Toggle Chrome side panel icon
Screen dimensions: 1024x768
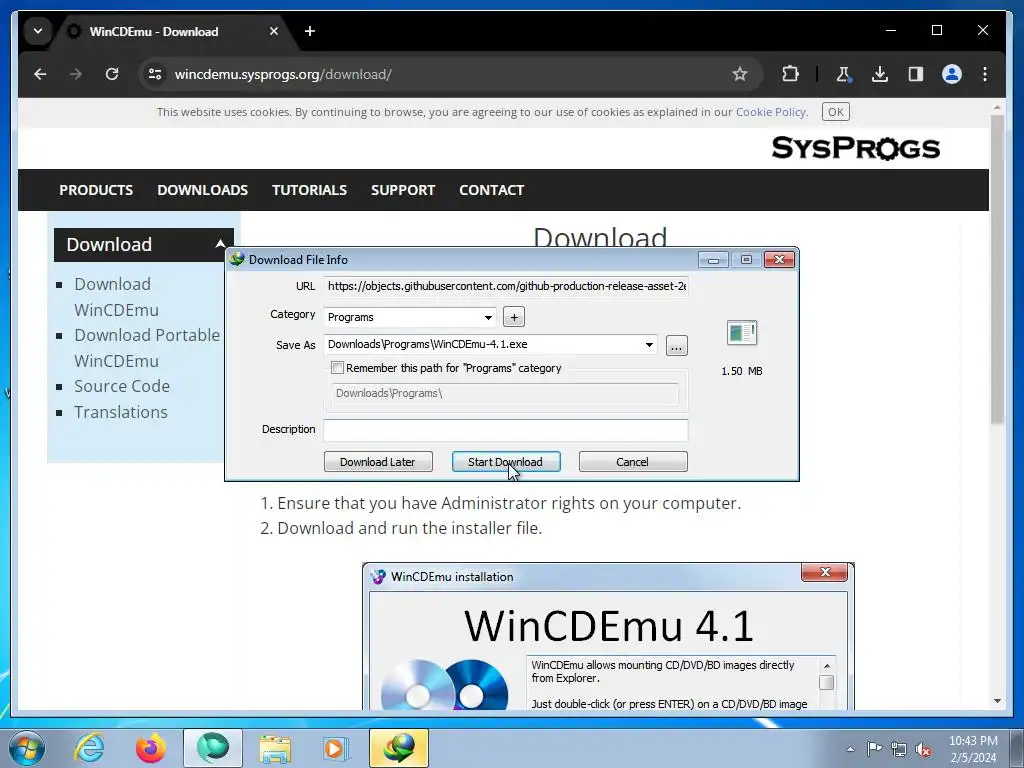pyautogui.click(x=916, y=74)
